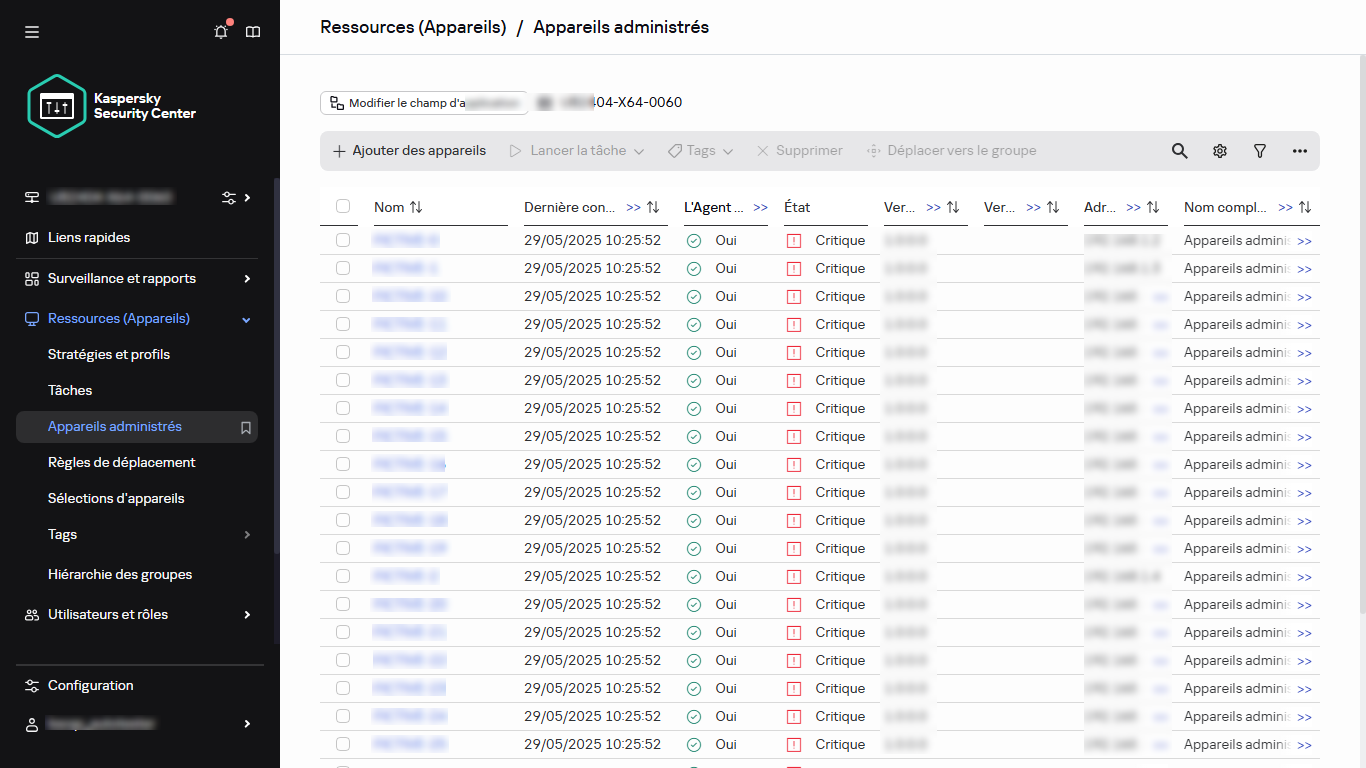
Task: Click the Ajouter des appareils button
Action: pyautogui.click(x=411, y=150)
